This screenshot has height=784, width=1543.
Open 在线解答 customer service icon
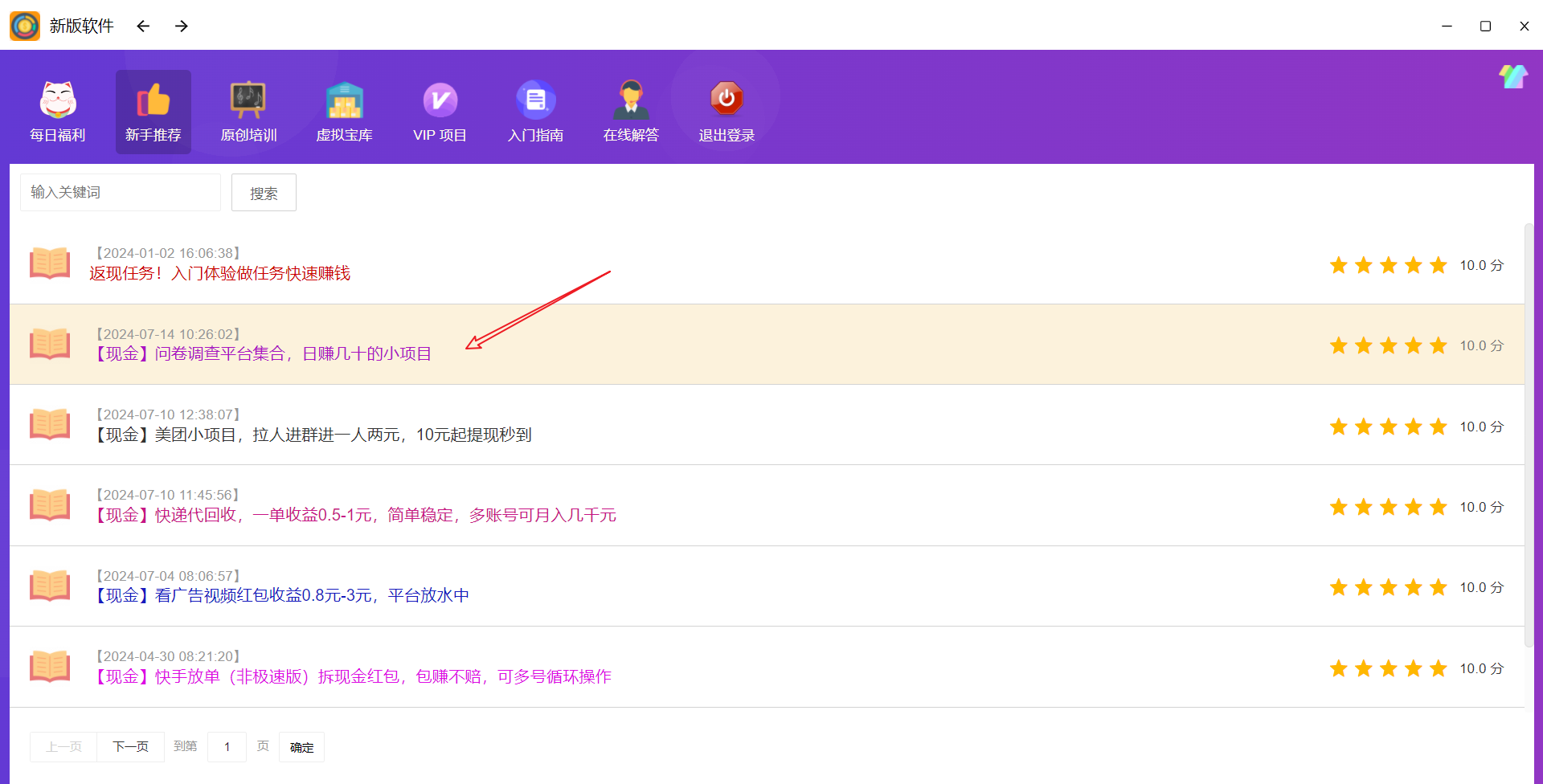click(x=631, y=100)
